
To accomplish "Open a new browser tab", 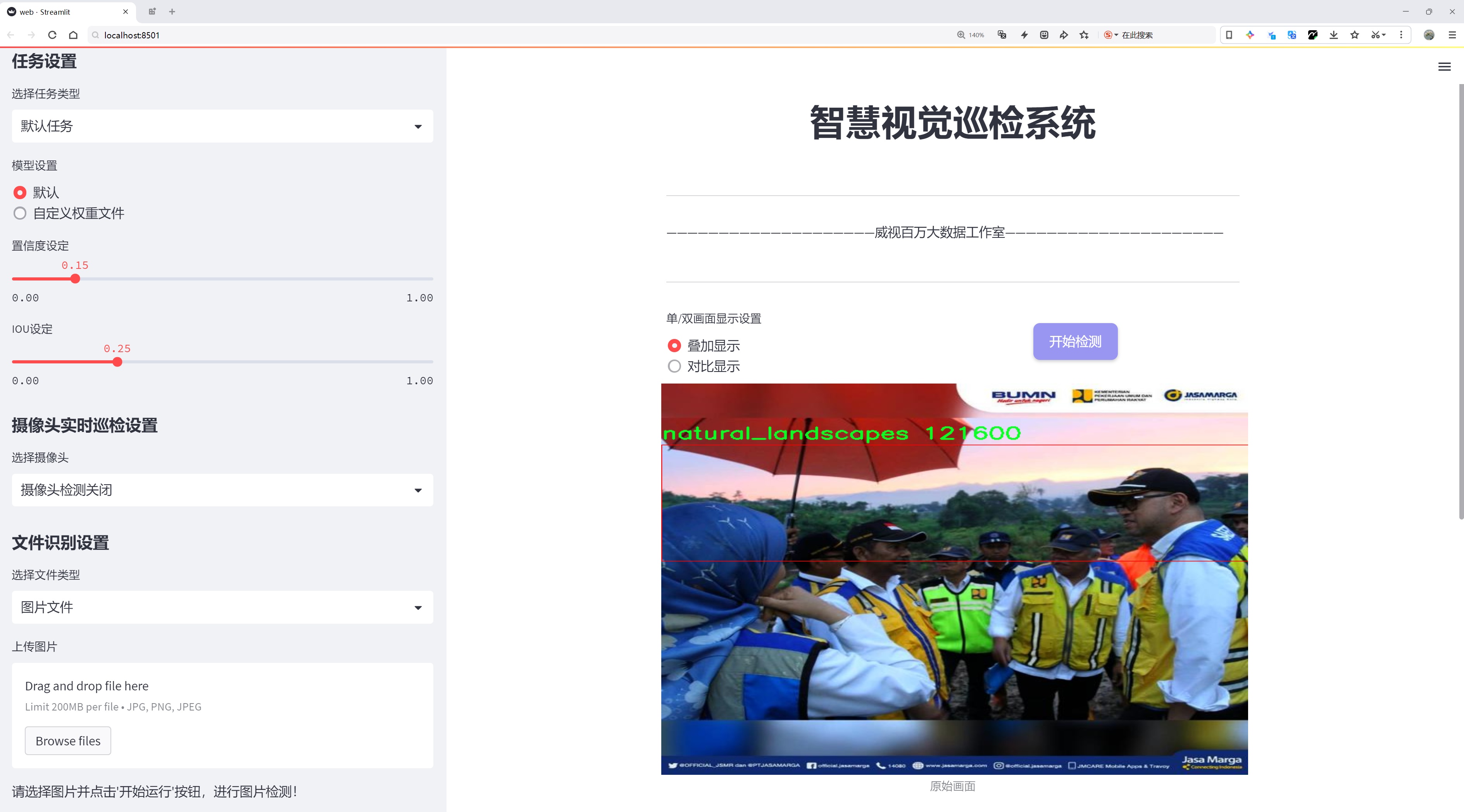I will (x=172, y=11).
